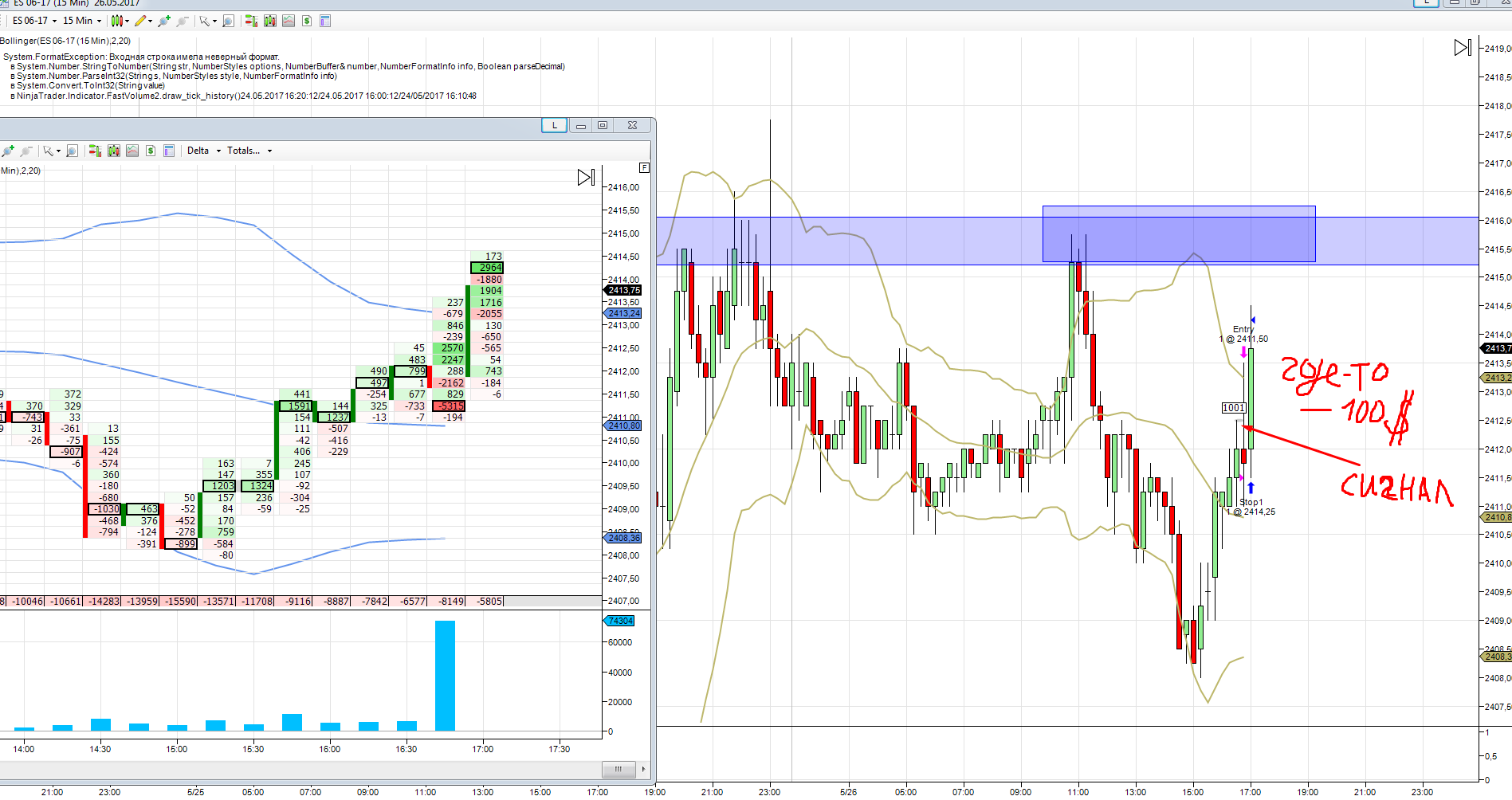The image size is (1512, 800).
Task: Click the main chart L link button
Action: [x=1426, y=3]
